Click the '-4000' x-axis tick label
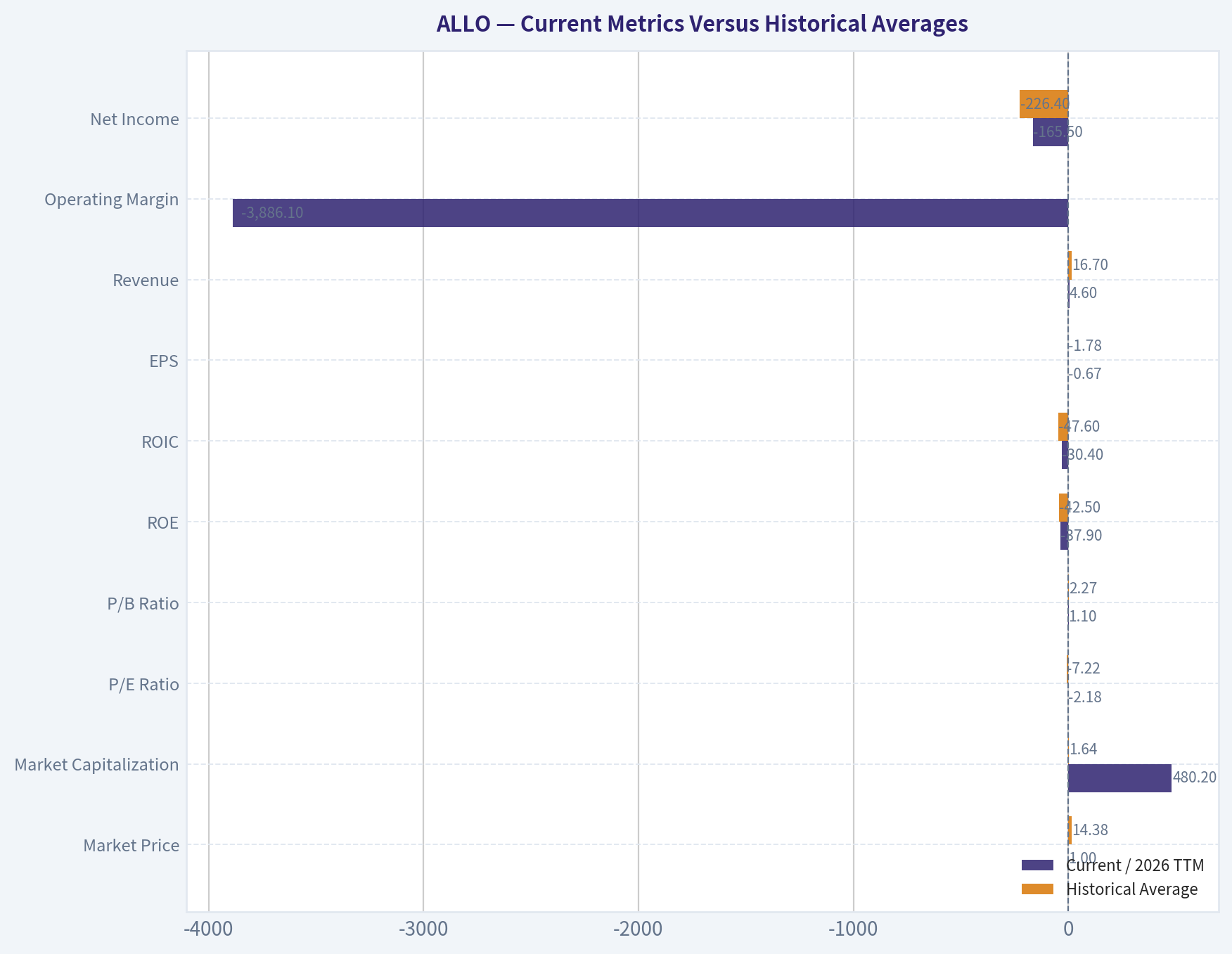The height and width of the screenshot is (954, 1232). click(208, 929)
